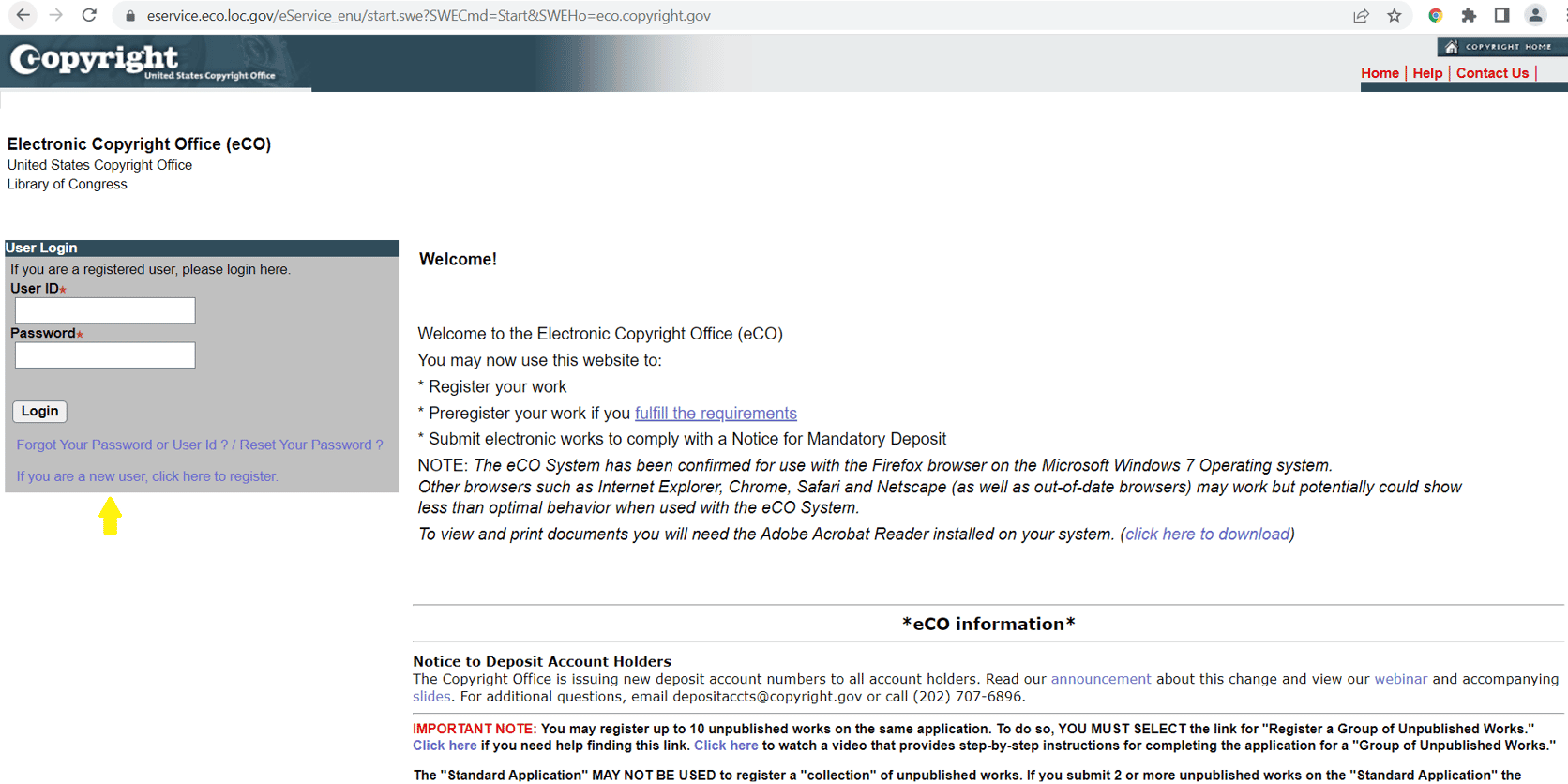Click the Library of Congress text
The image size is (1568, 784).
pos(67,184)
